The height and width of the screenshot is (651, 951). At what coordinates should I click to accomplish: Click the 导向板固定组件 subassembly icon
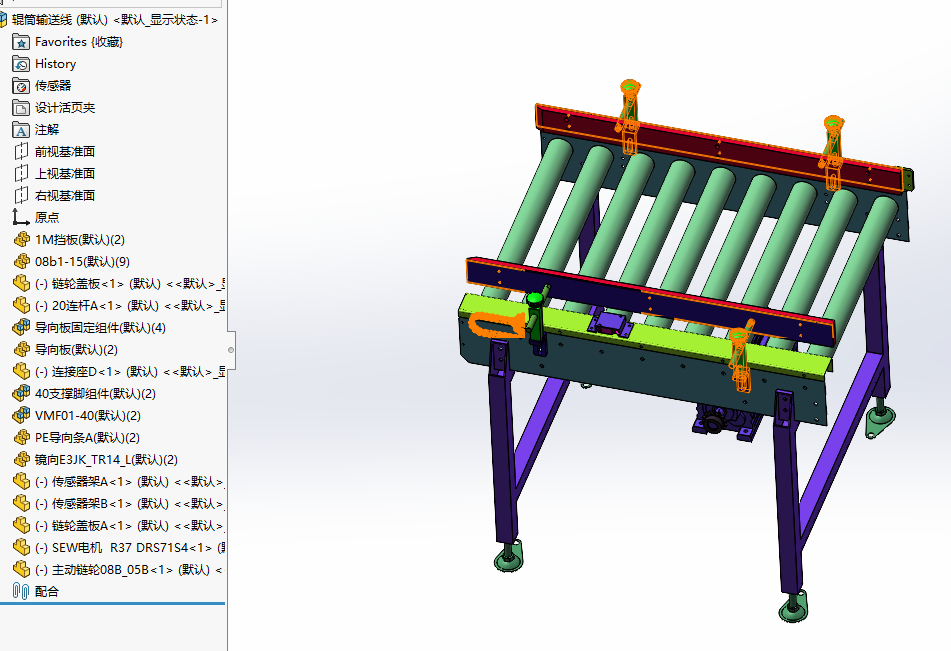21,328
